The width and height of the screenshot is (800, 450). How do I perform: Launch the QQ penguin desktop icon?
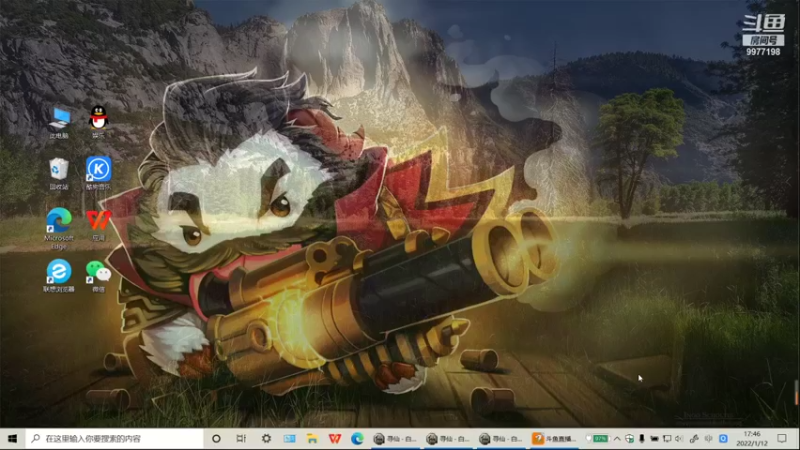tap(98, 122)
